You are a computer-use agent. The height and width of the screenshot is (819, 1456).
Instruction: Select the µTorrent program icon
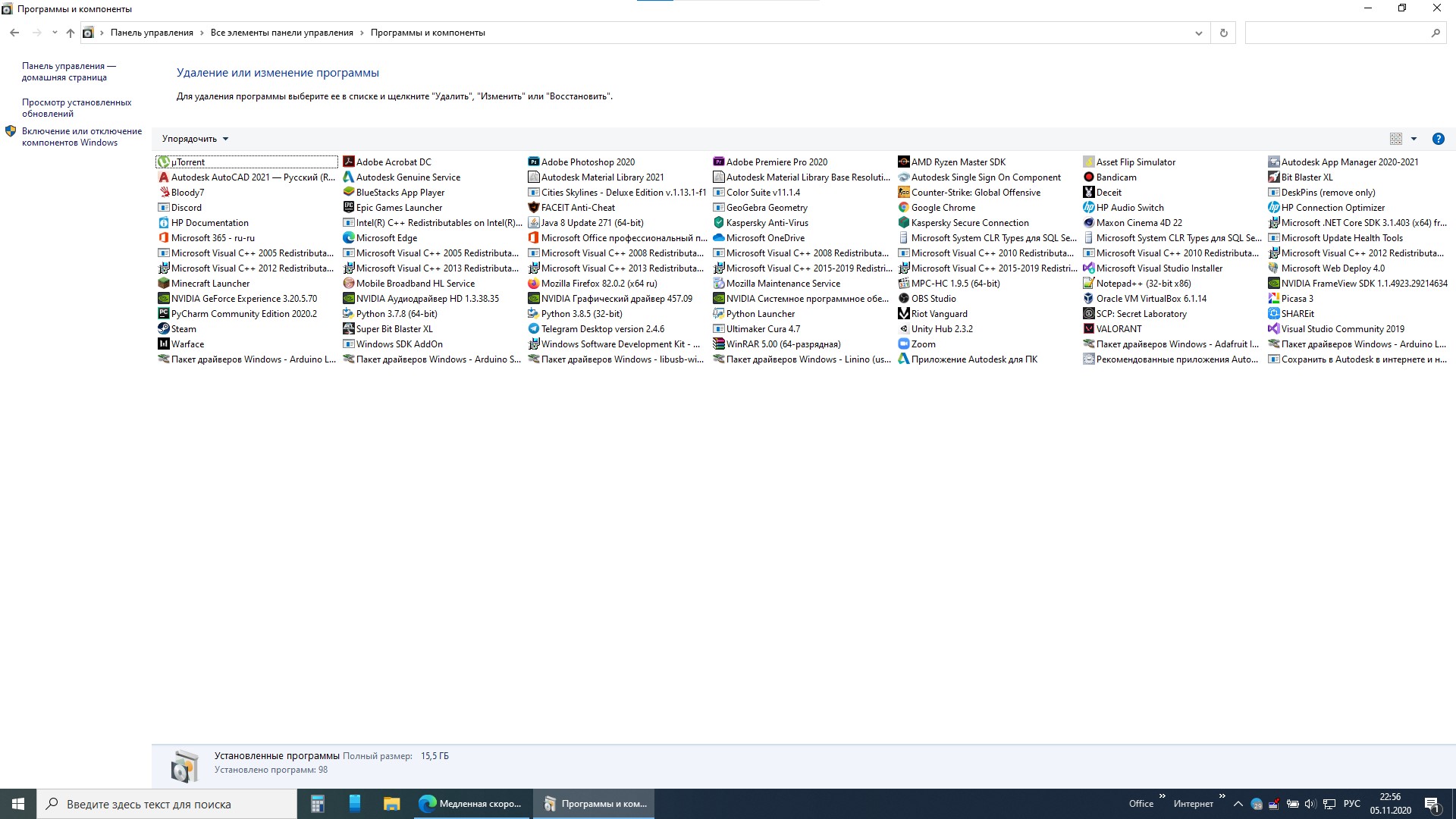tap(163, 162)
